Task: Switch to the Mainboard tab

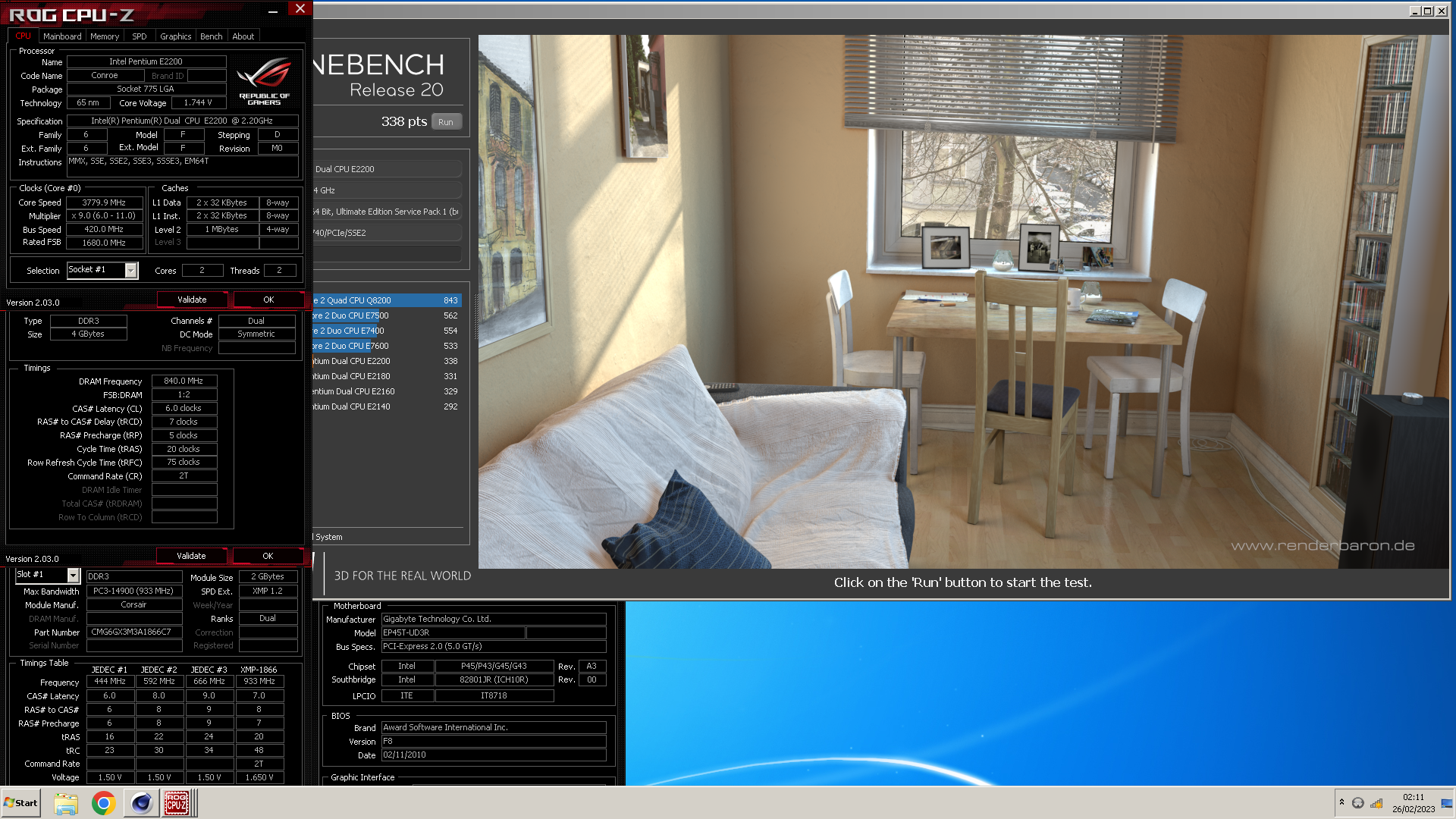Action: (x=62, y=36)
